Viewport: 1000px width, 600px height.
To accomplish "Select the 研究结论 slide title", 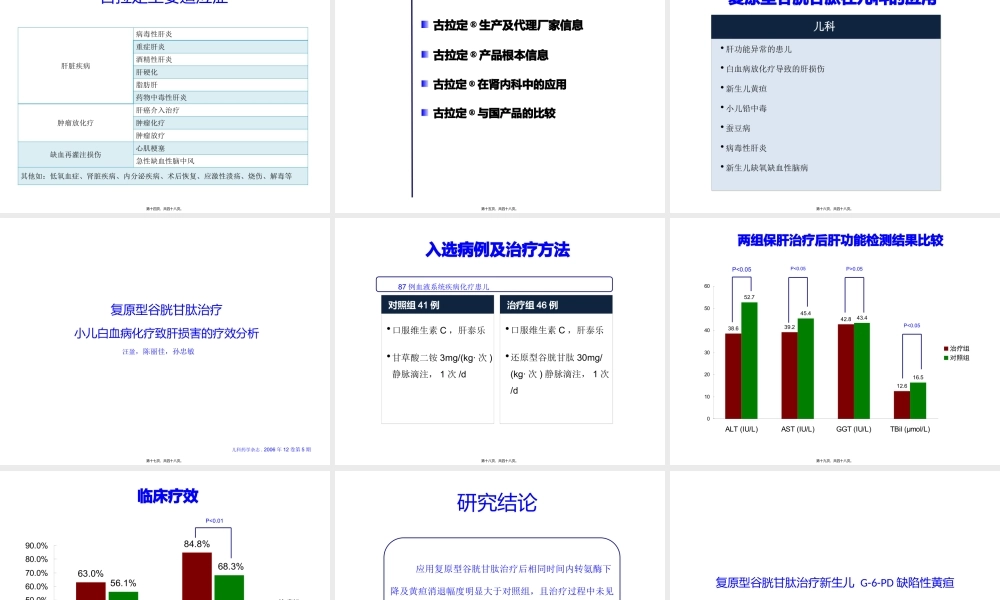I will 498,501.
